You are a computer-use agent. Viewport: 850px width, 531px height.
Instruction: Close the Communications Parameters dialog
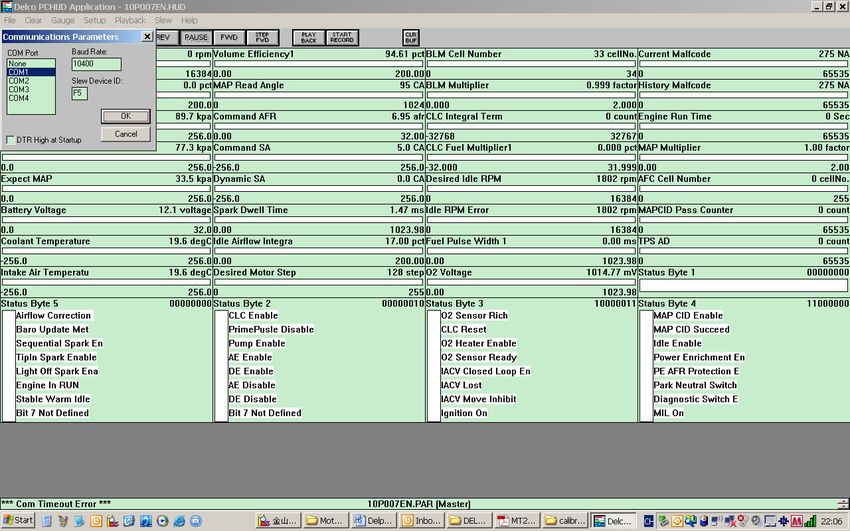point(147,36)
